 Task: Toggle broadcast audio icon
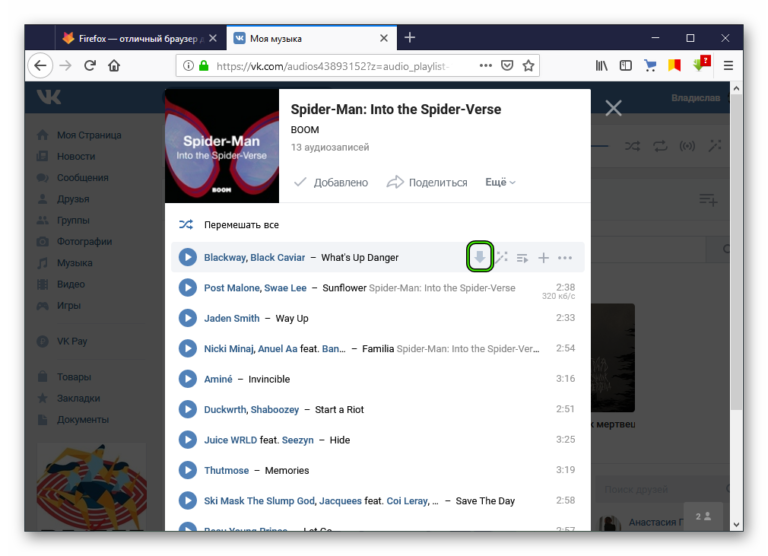pos(687,146)
